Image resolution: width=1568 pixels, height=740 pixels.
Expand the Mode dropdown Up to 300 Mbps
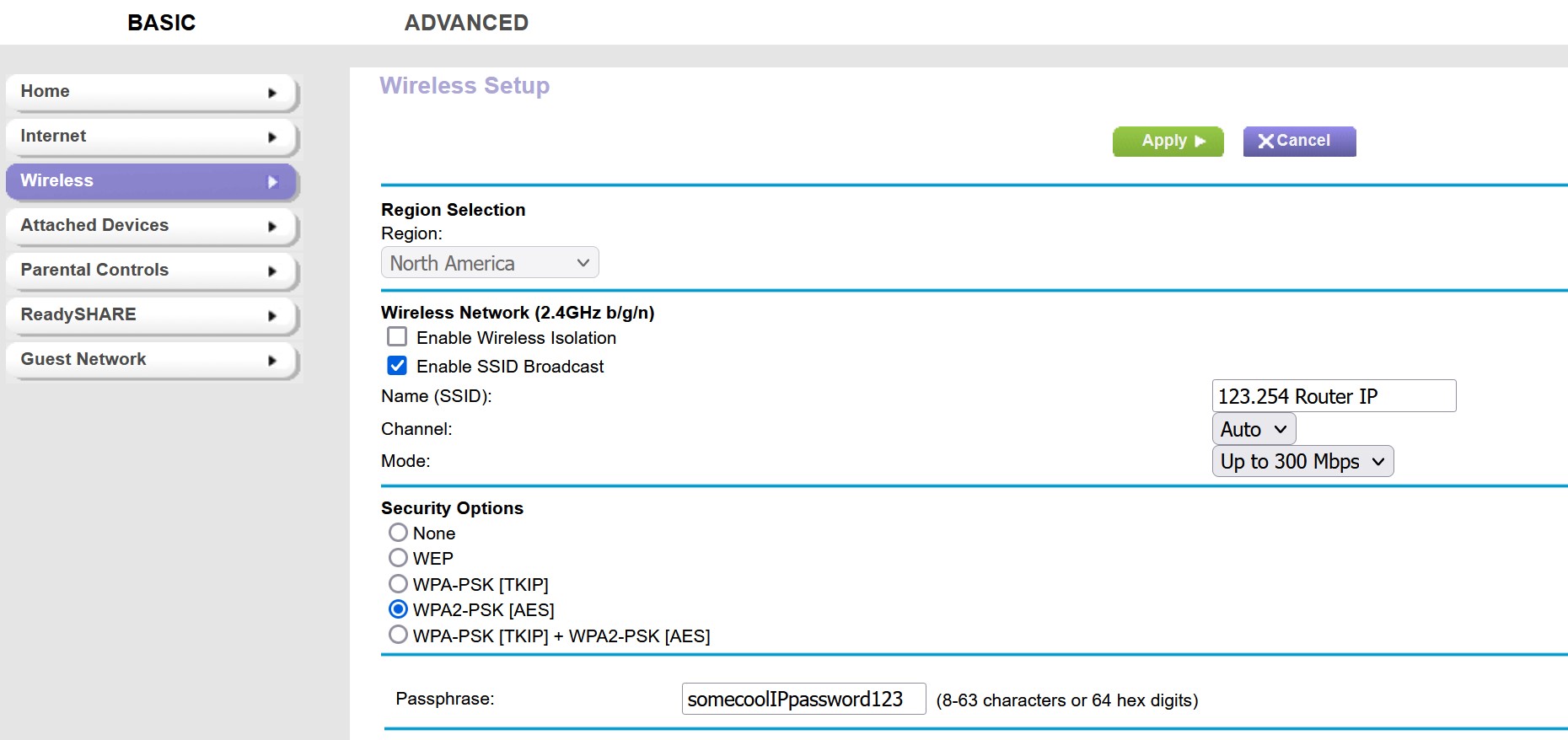[x=1302, y=462]
